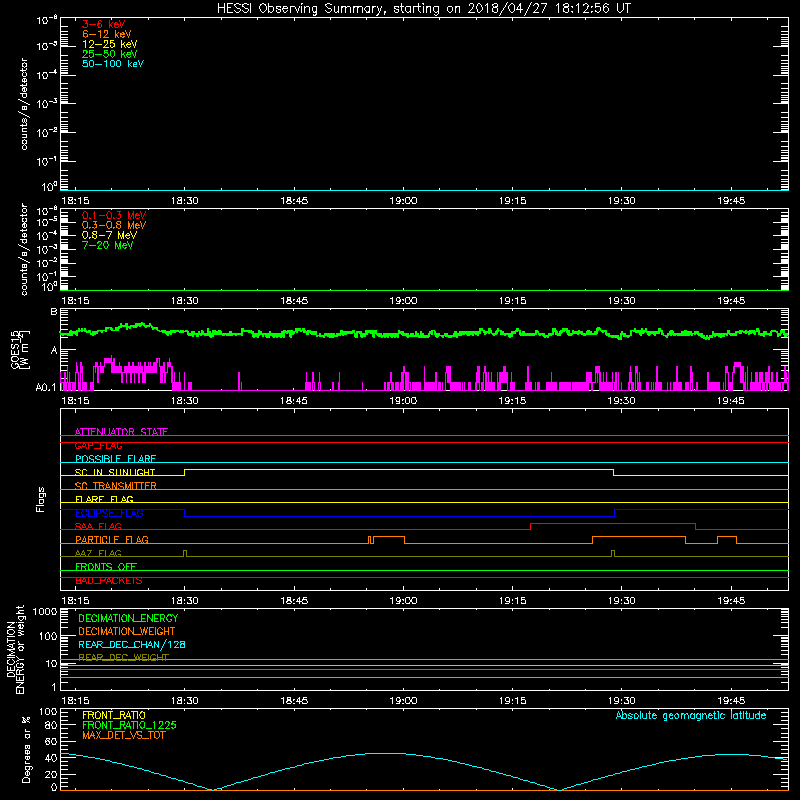The height and width of the screenshot is (800, 800).
Task: Click the FRONTS_OFF flag label
Action: [106, 566]
